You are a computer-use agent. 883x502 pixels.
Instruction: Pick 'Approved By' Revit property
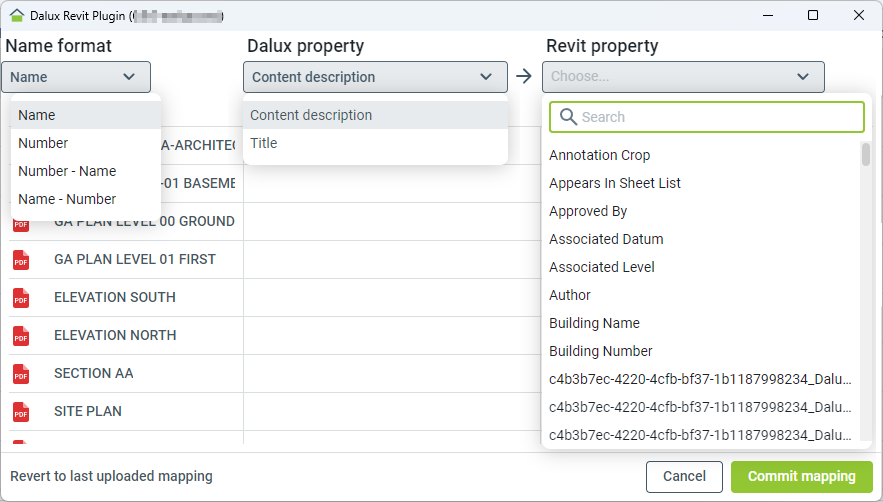588,211
